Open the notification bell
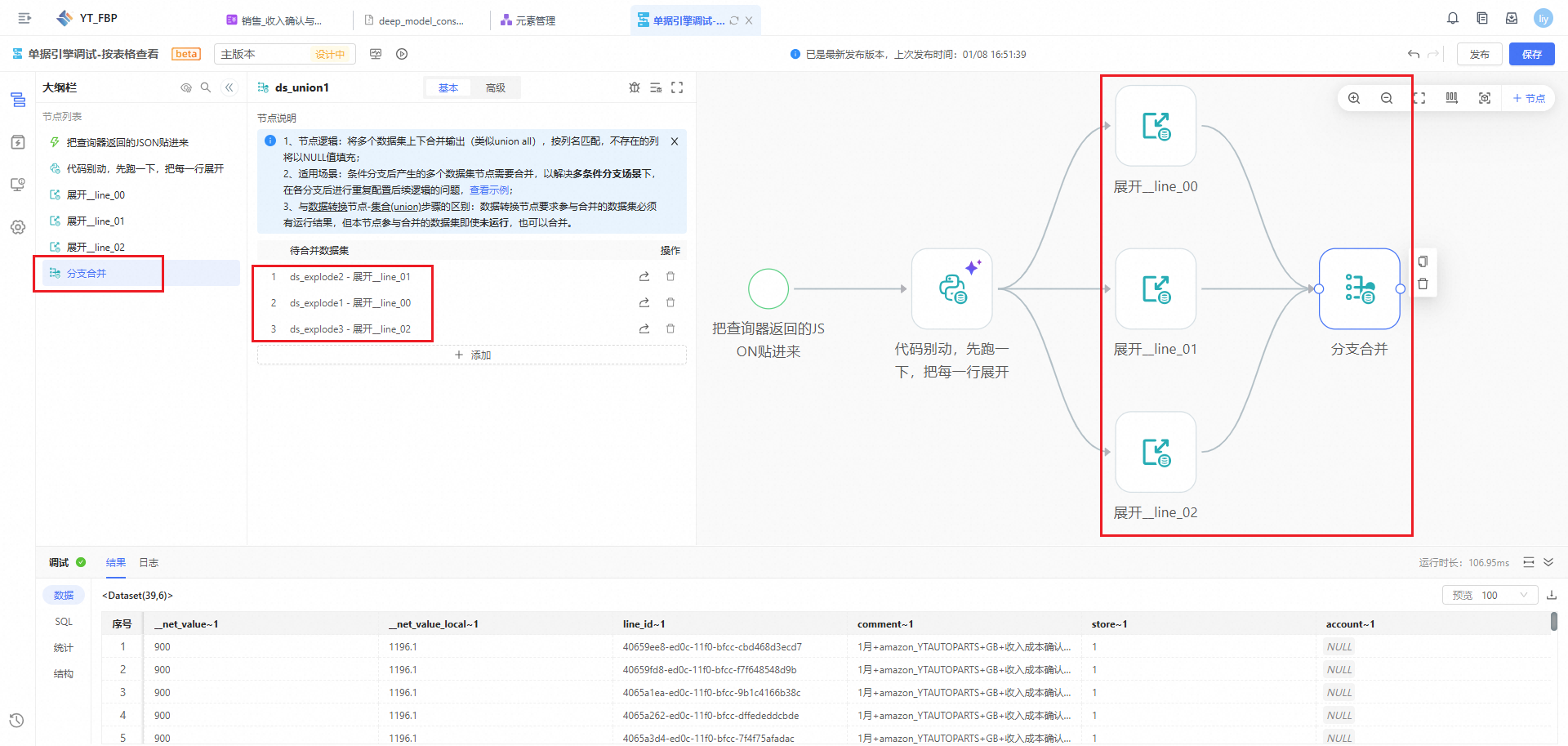Screen dimensions: 1568x746 click(1453, 18)
